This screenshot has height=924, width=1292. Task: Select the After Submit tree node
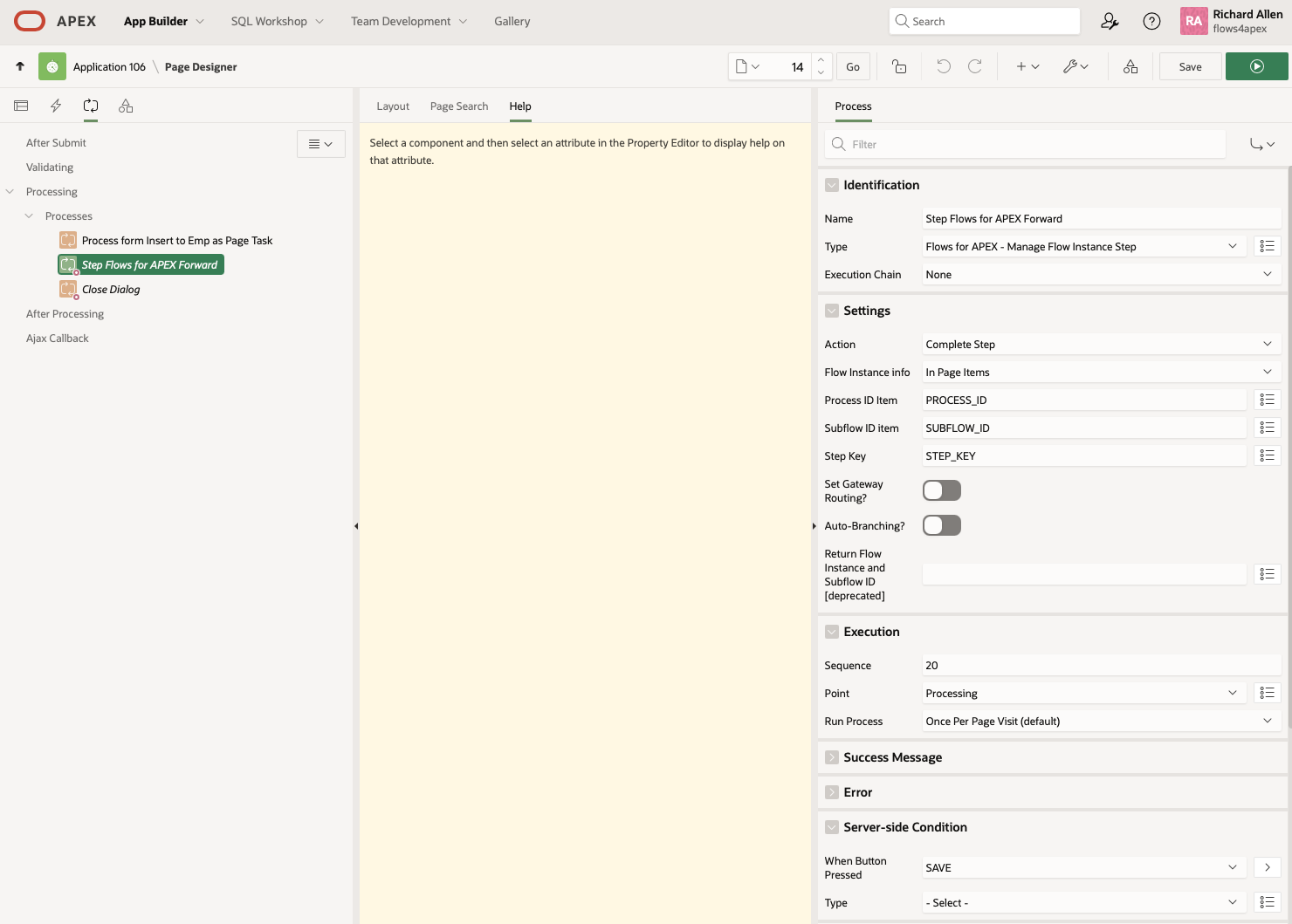[56, 142]
